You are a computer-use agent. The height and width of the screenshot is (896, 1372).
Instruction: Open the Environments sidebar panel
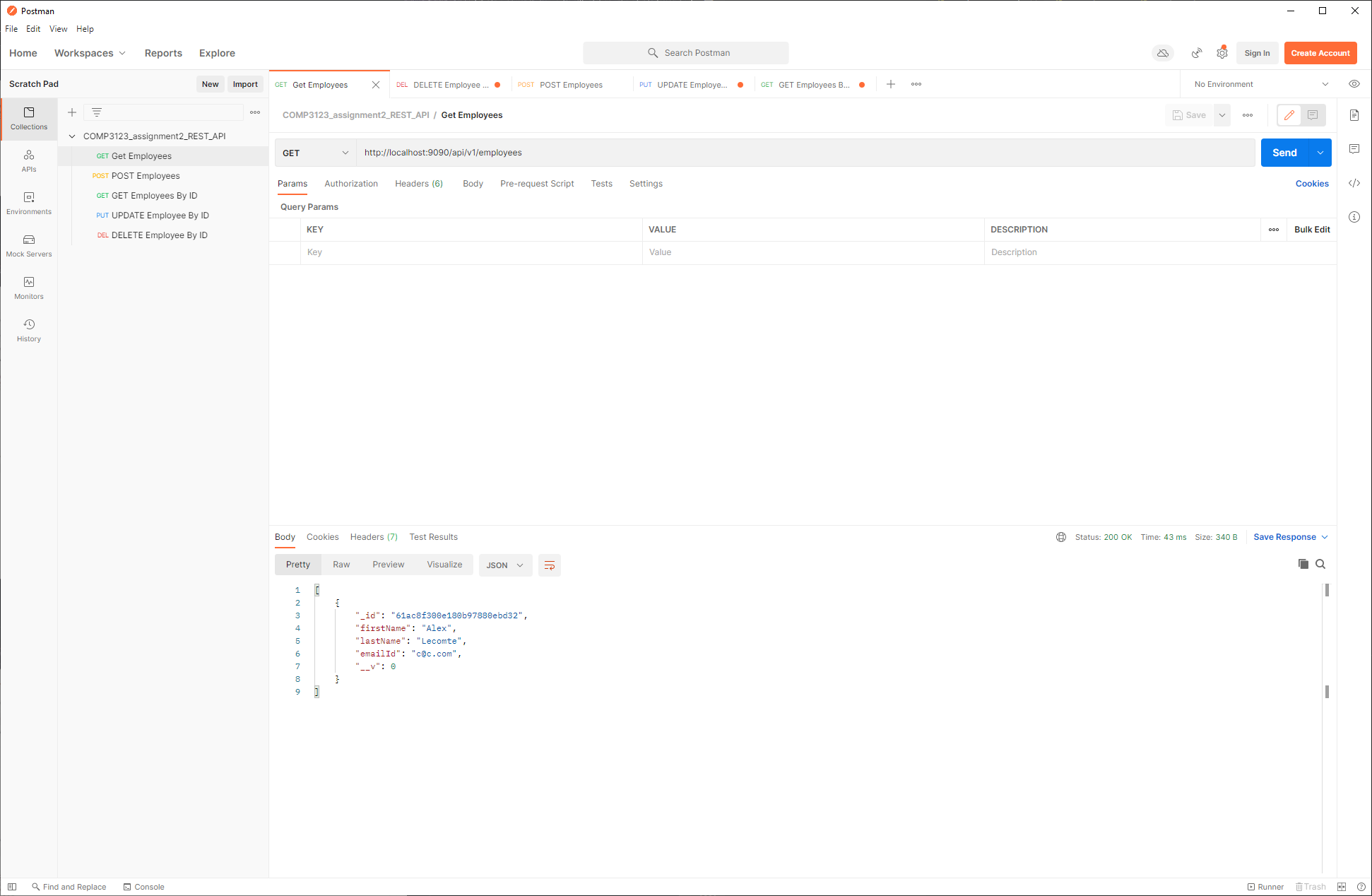[28, 204]
